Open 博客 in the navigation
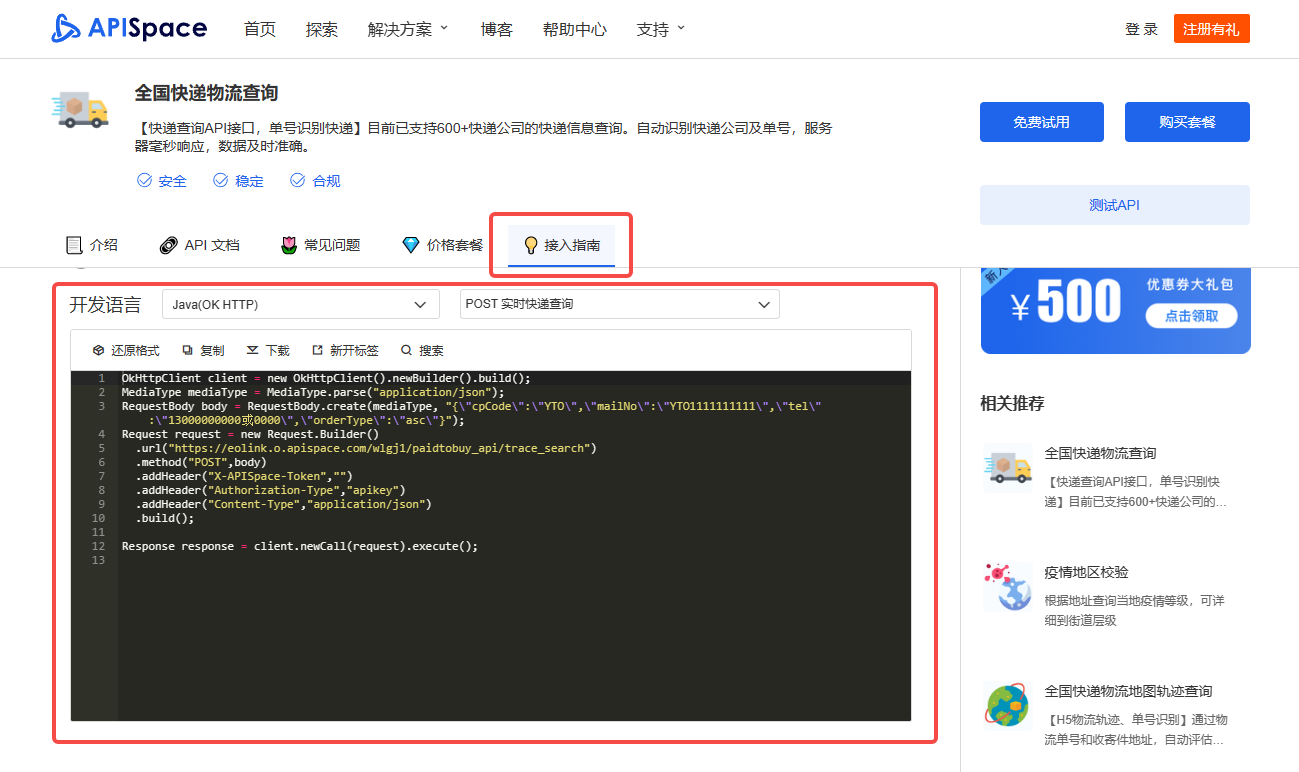Viewport: 1299px width, 772px height. click(497, 29)
